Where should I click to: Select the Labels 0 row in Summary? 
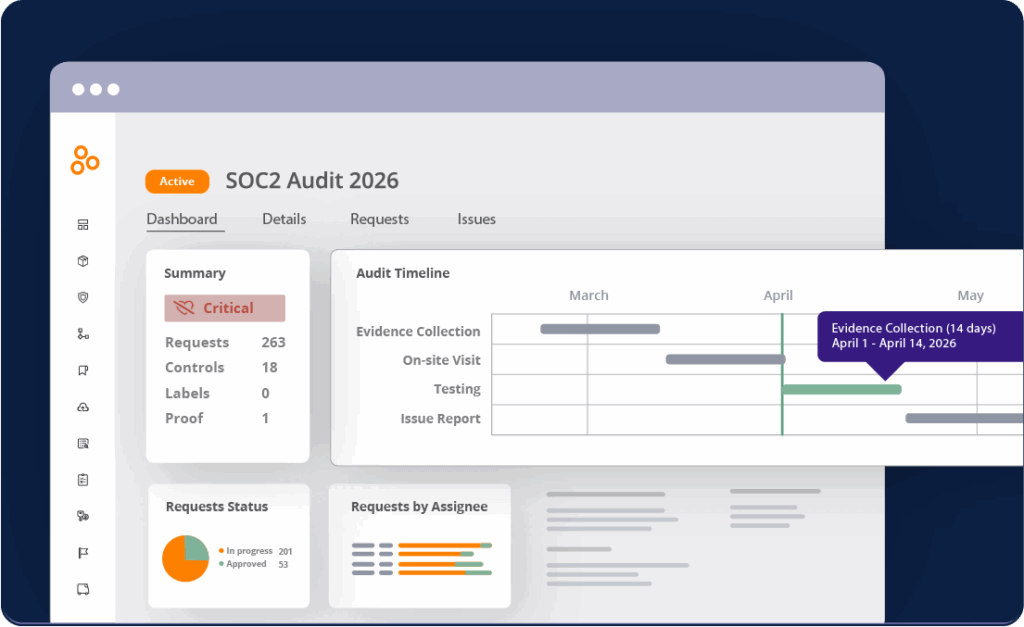(217, 393)
